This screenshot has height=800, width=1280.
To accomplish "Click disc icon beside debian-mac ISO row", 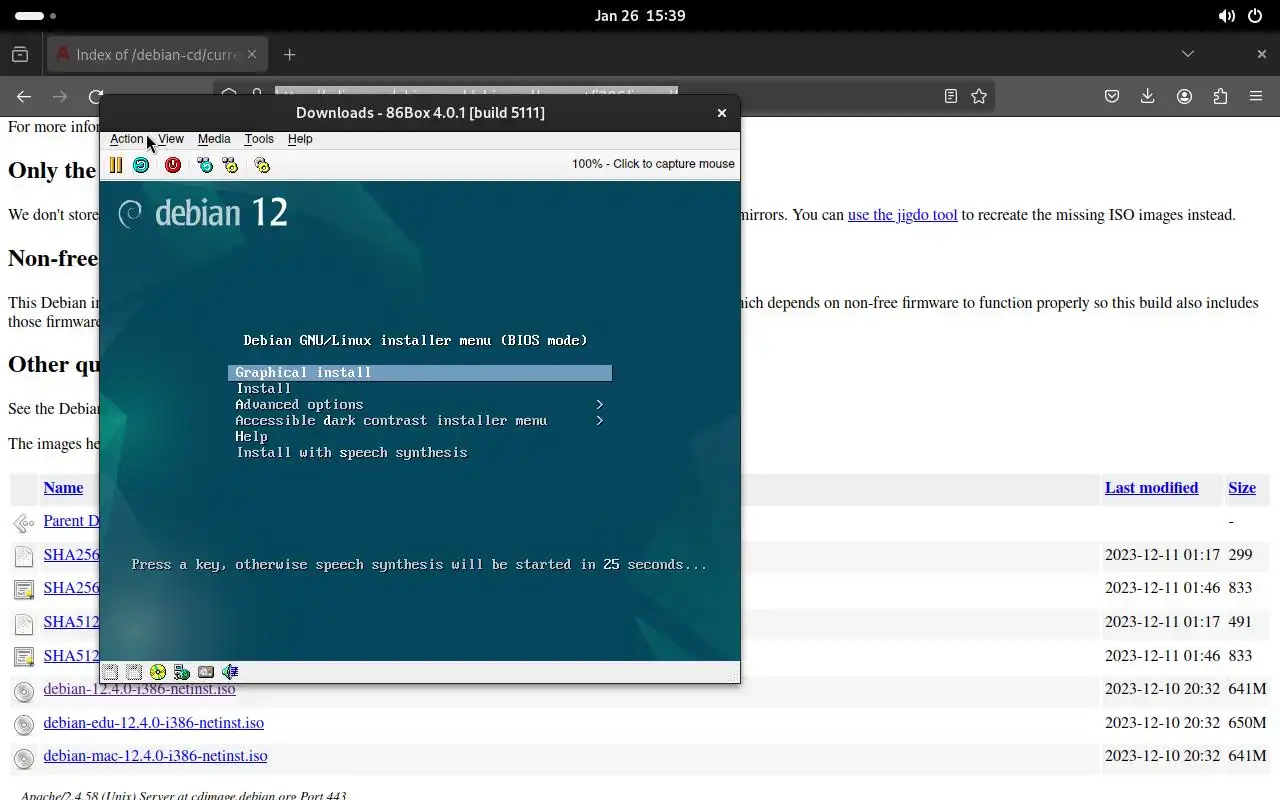I will (24, 758).
